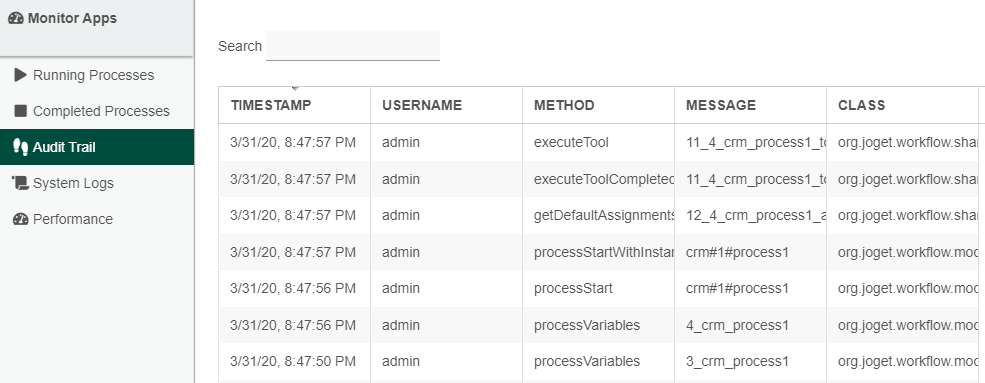Click the Monitor Apps heading

click(72, 18)
